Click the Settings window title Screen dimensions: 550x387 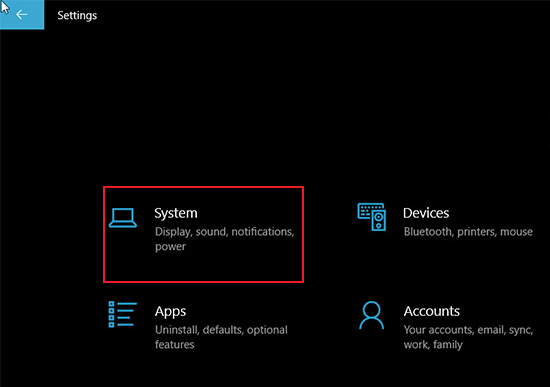(x=77, y=15)
